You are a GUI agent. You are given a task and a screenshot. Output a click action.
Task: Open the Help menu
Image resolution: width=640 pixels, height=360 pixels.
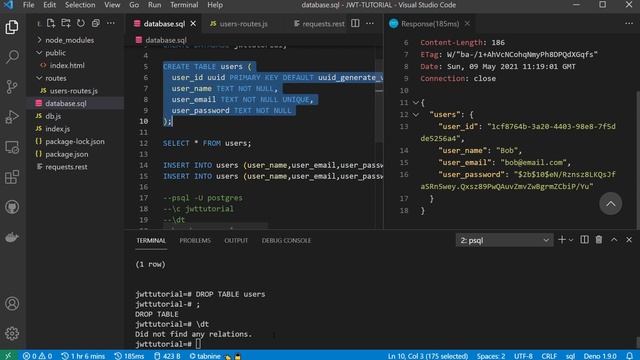coord(215,5)
